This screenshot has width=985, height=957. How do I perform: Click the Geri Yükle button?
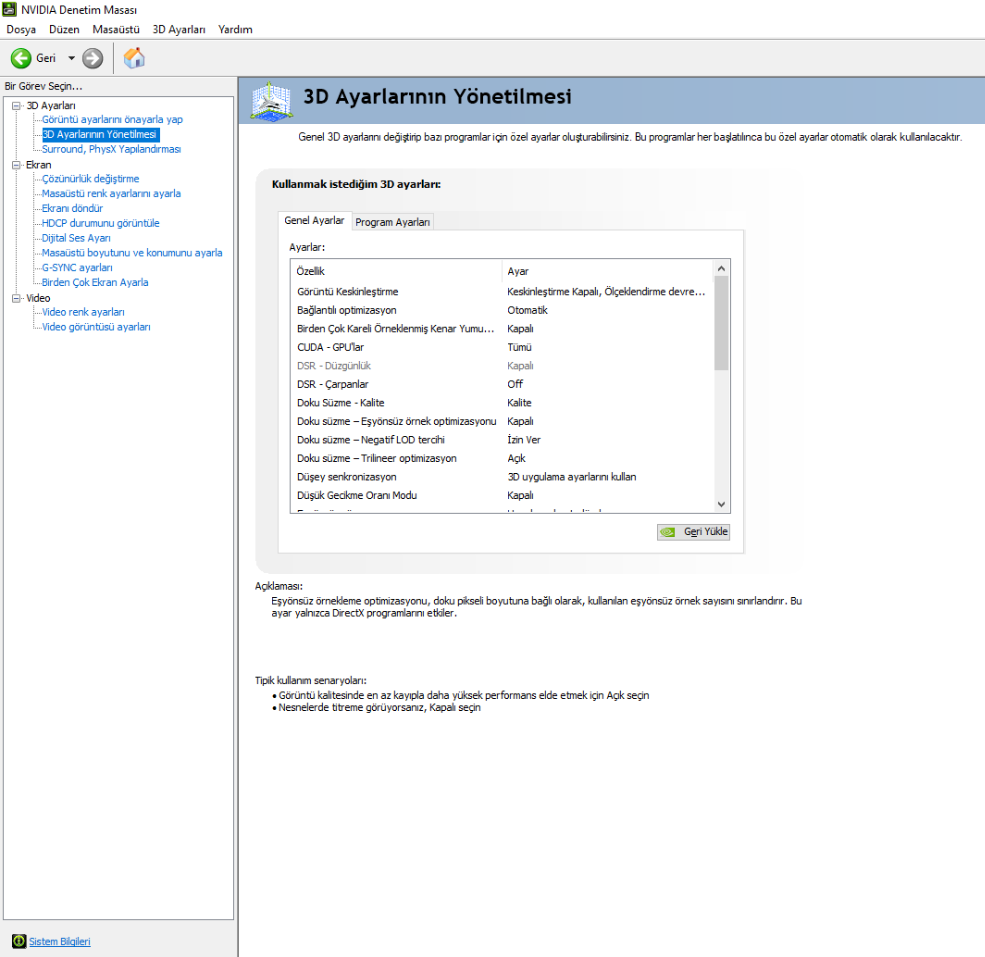694,532
